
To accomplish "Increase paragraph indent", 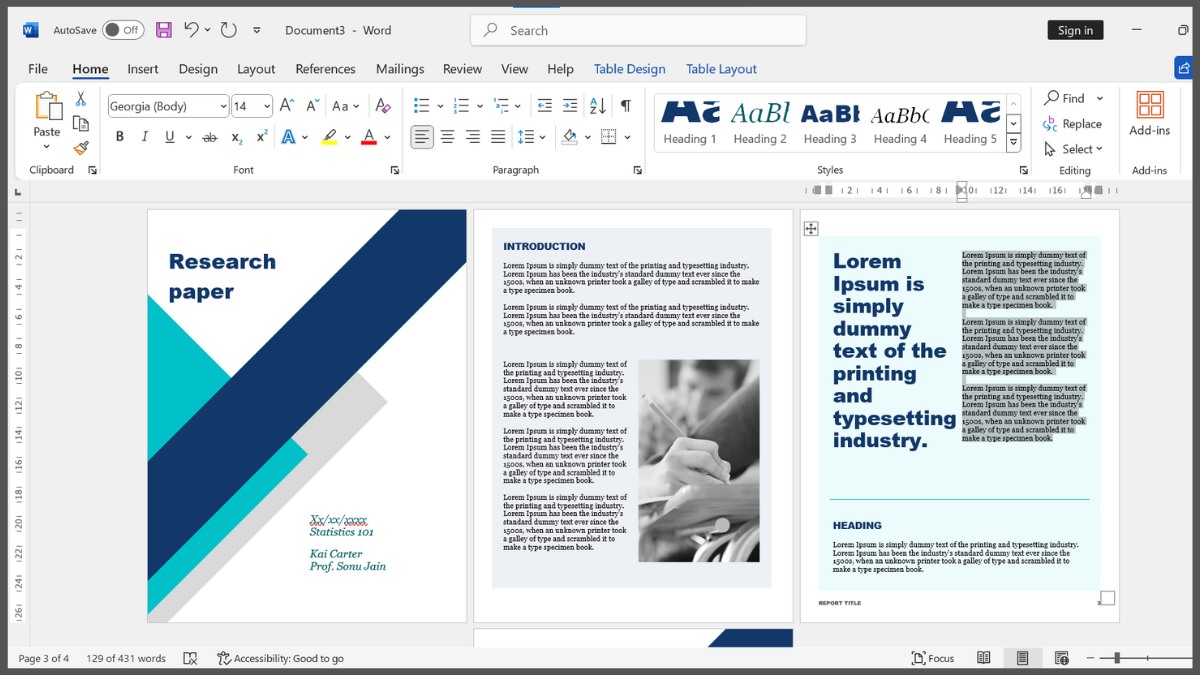I will point(570,106).
